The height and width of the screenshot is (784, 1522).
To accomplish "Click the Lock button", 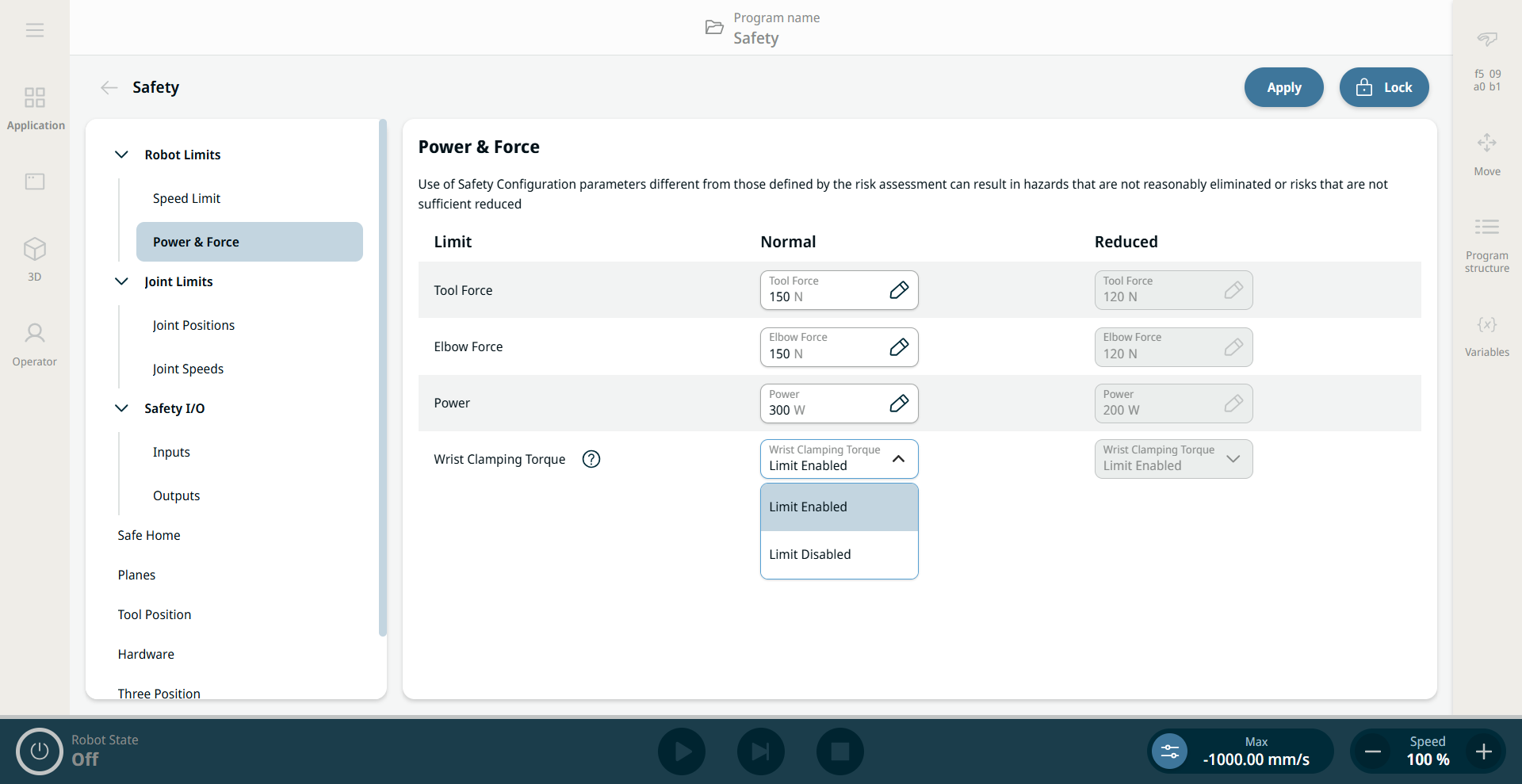I will click(x=1383, y=87).
